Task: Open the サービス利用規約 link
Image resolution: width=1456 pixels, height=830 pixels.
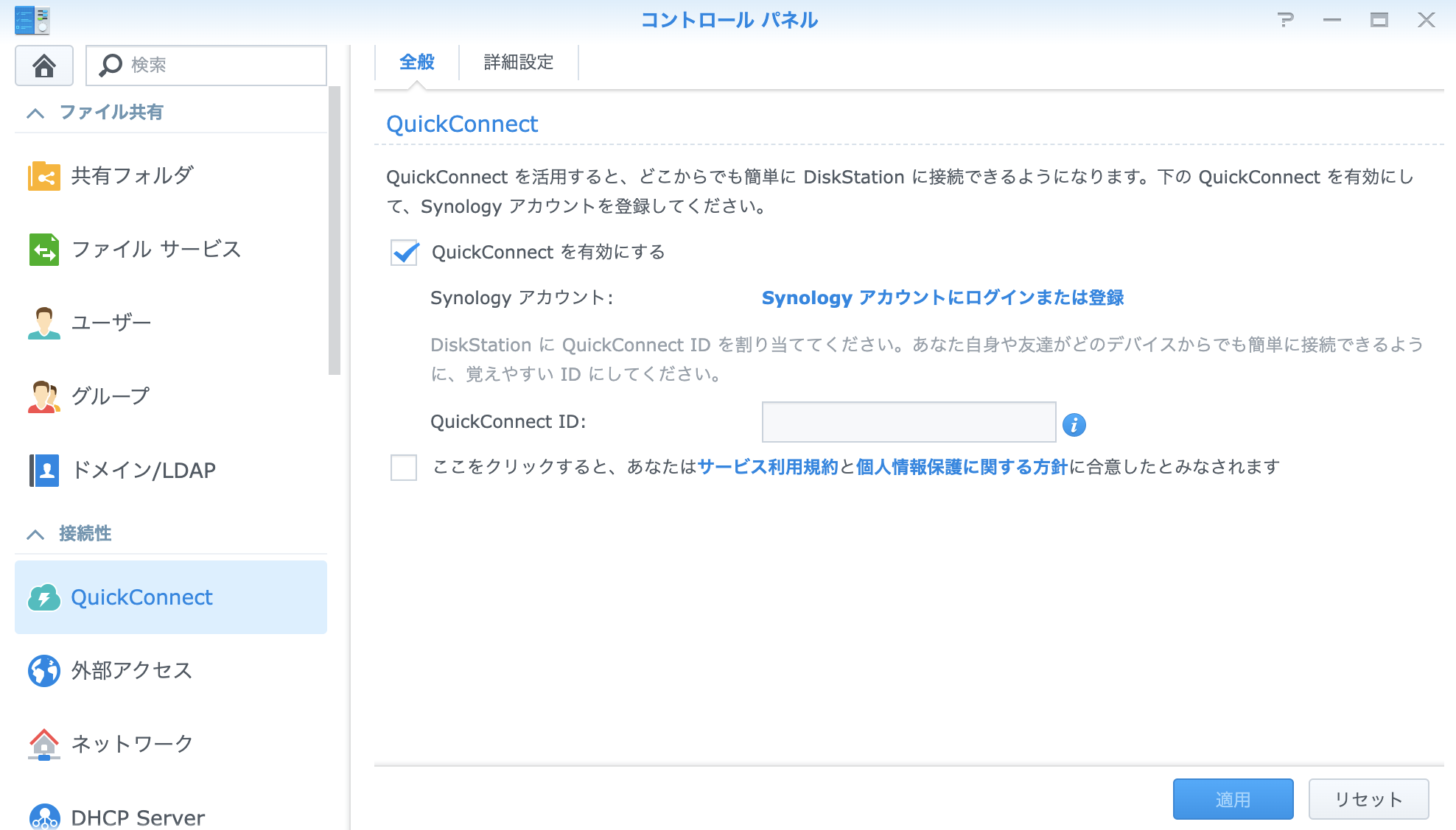Action: pos(768,467)
